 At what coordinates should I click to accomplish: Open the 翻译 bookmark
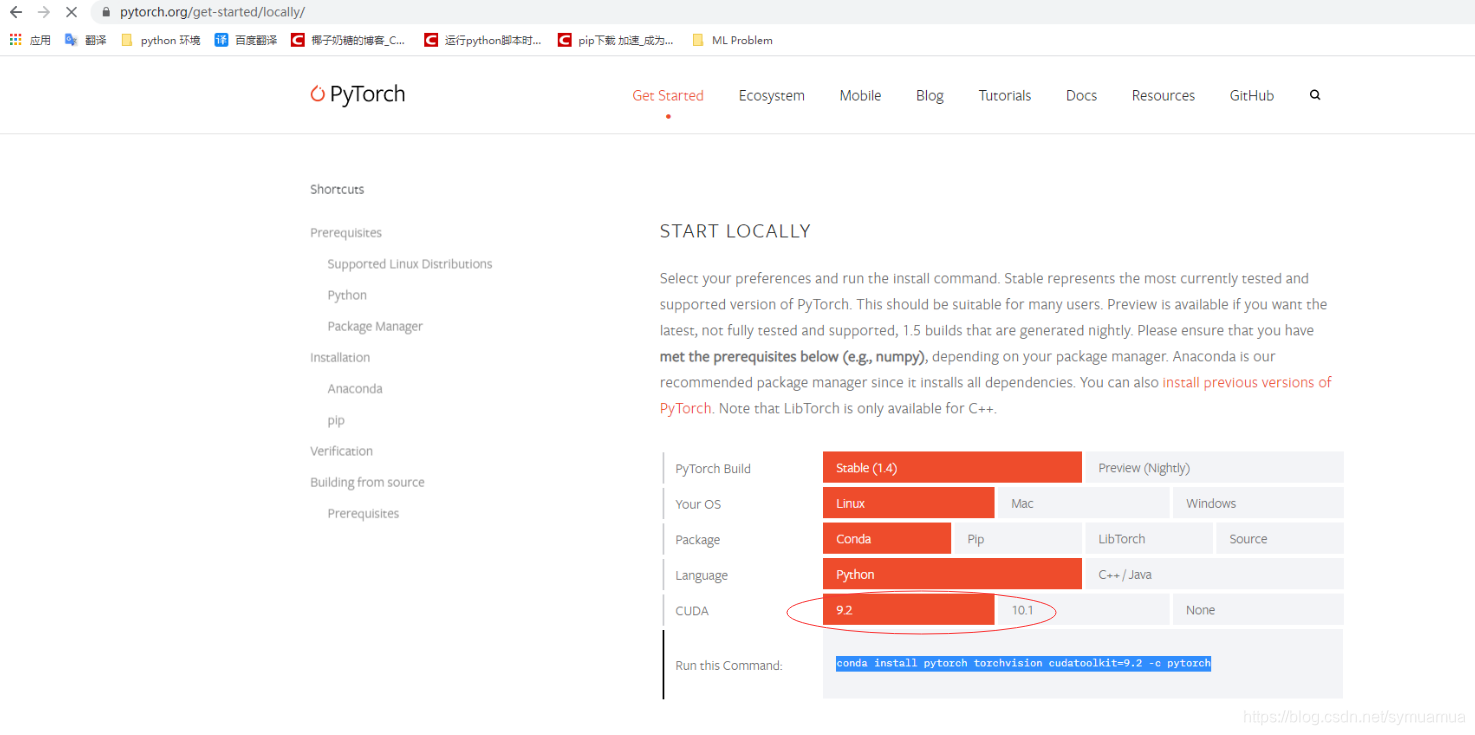pos(85,40)
